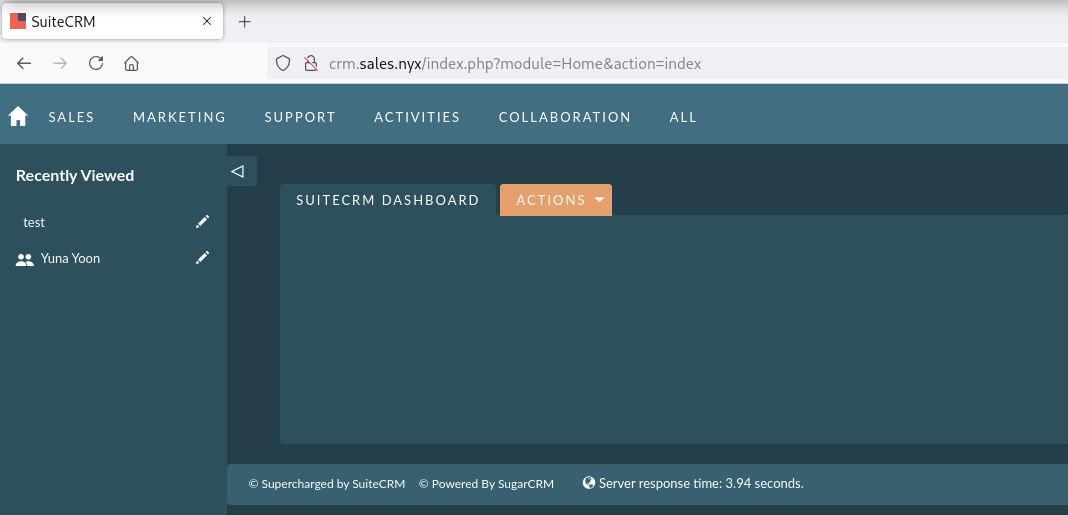Open a new browser tab
The height and width of the screenshot is (515, 1068).
click(244, 21)
